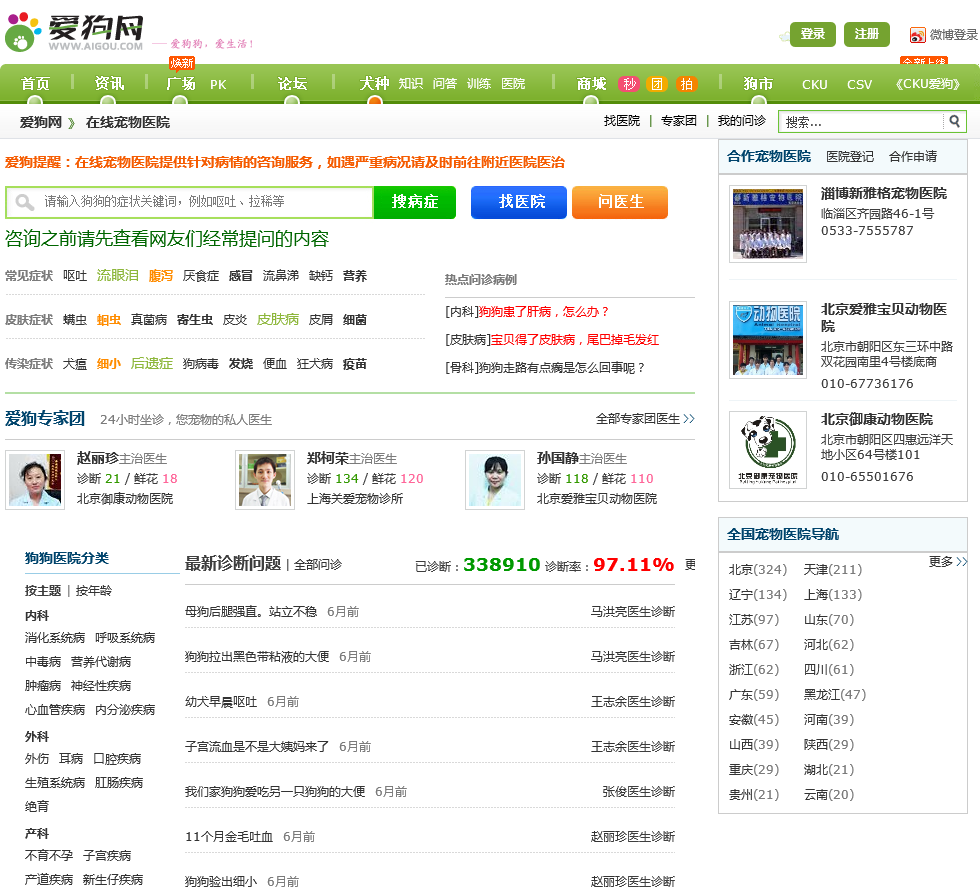Click the Weibo login icon
This screenshot has height=891, width=980.
coord(917,35)
